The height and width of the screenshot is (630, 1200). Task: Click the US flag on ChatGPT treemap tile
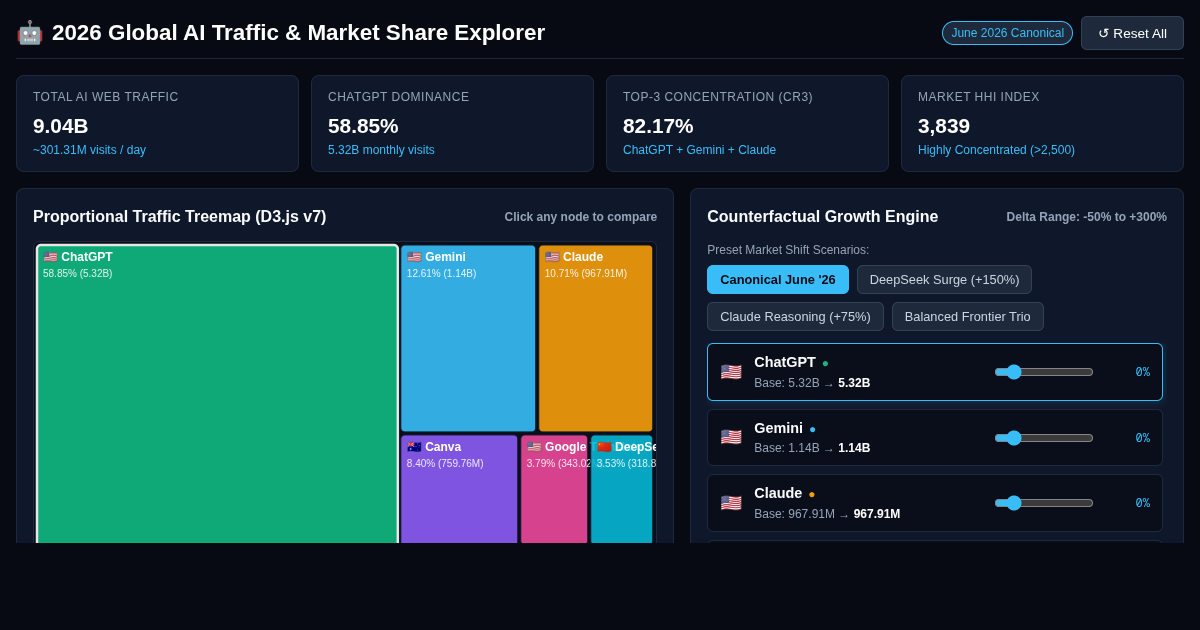50,257
